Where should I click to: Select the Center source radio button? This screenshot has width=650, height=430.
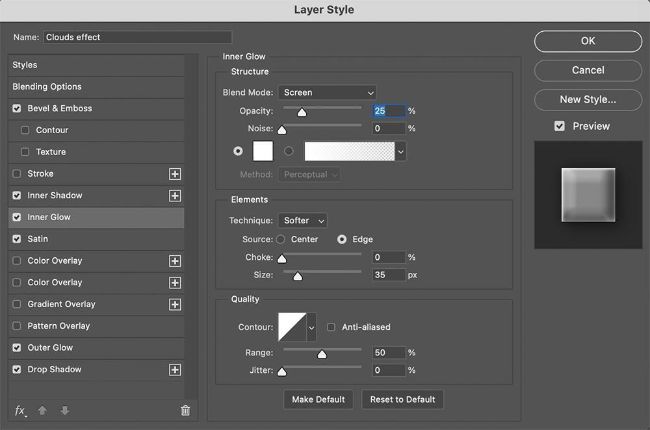pyautogui.click(x=280, y=240)
